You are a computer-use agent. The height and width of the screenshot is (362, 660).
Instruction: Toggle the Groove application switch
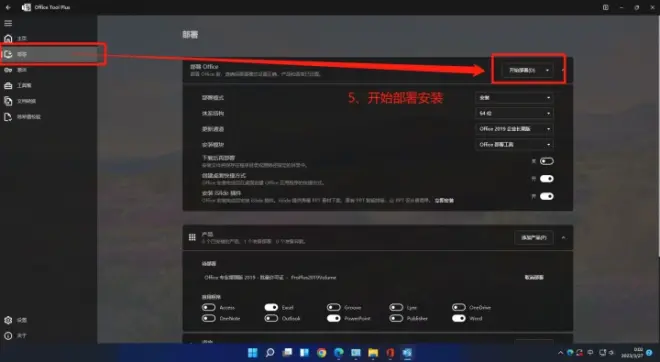point(333,307)
